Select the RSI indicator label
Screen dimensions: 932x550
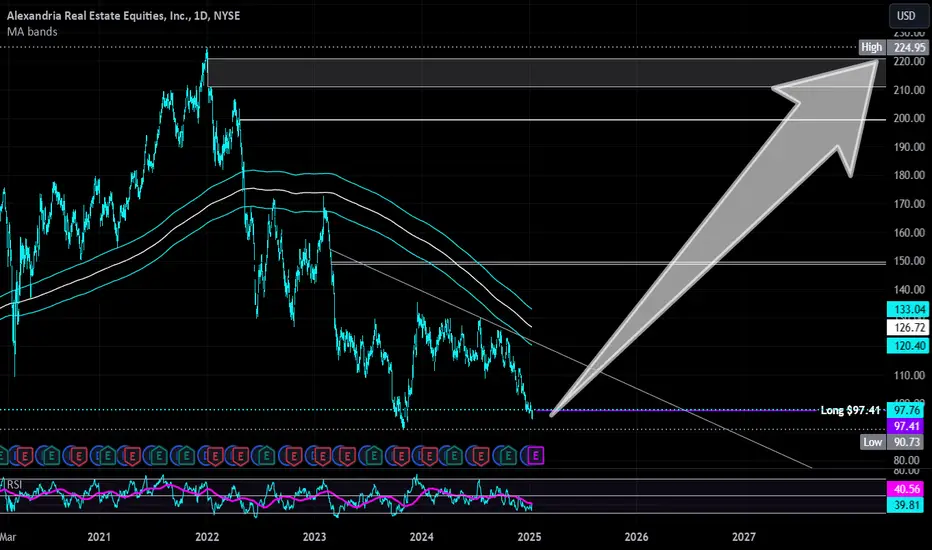pyautogui.click(x=14, y=485)
